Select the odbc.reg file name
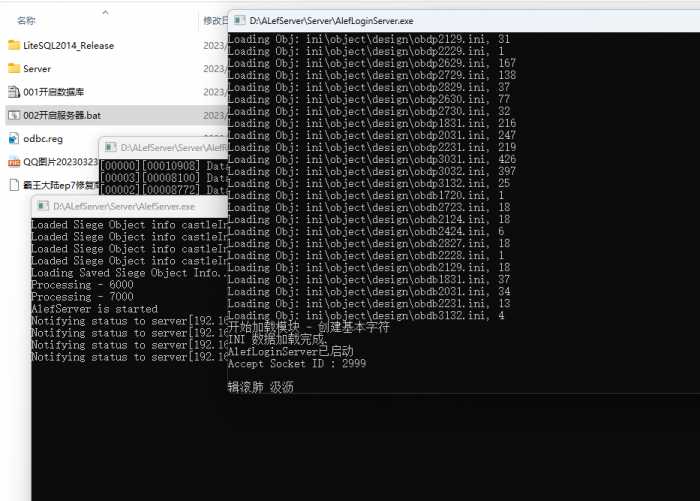Image resolution: width=700 pixels, height=501 pixels. [x=43, y=138]
